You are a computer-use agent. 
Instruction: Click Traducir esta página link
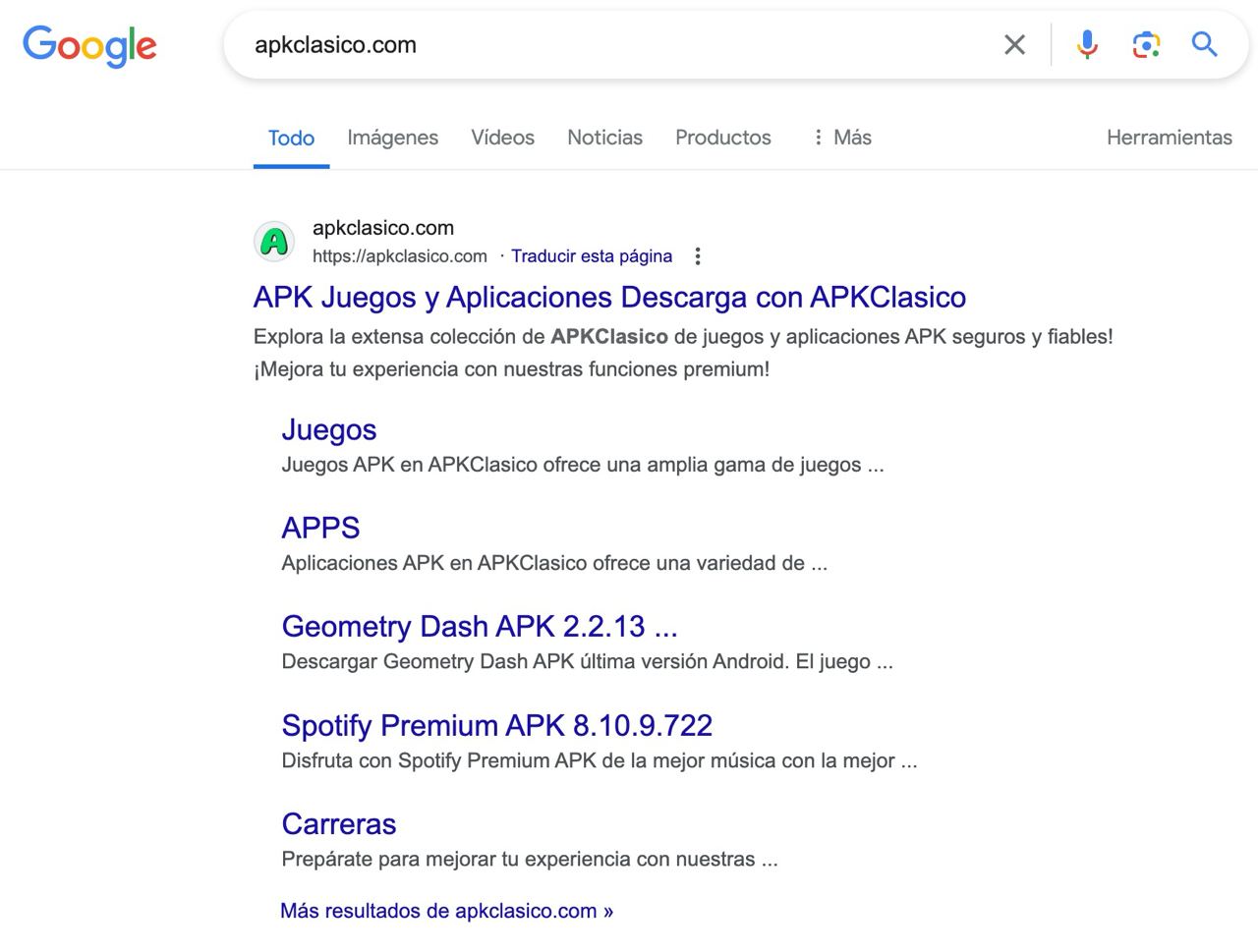[x=592, y=256]
